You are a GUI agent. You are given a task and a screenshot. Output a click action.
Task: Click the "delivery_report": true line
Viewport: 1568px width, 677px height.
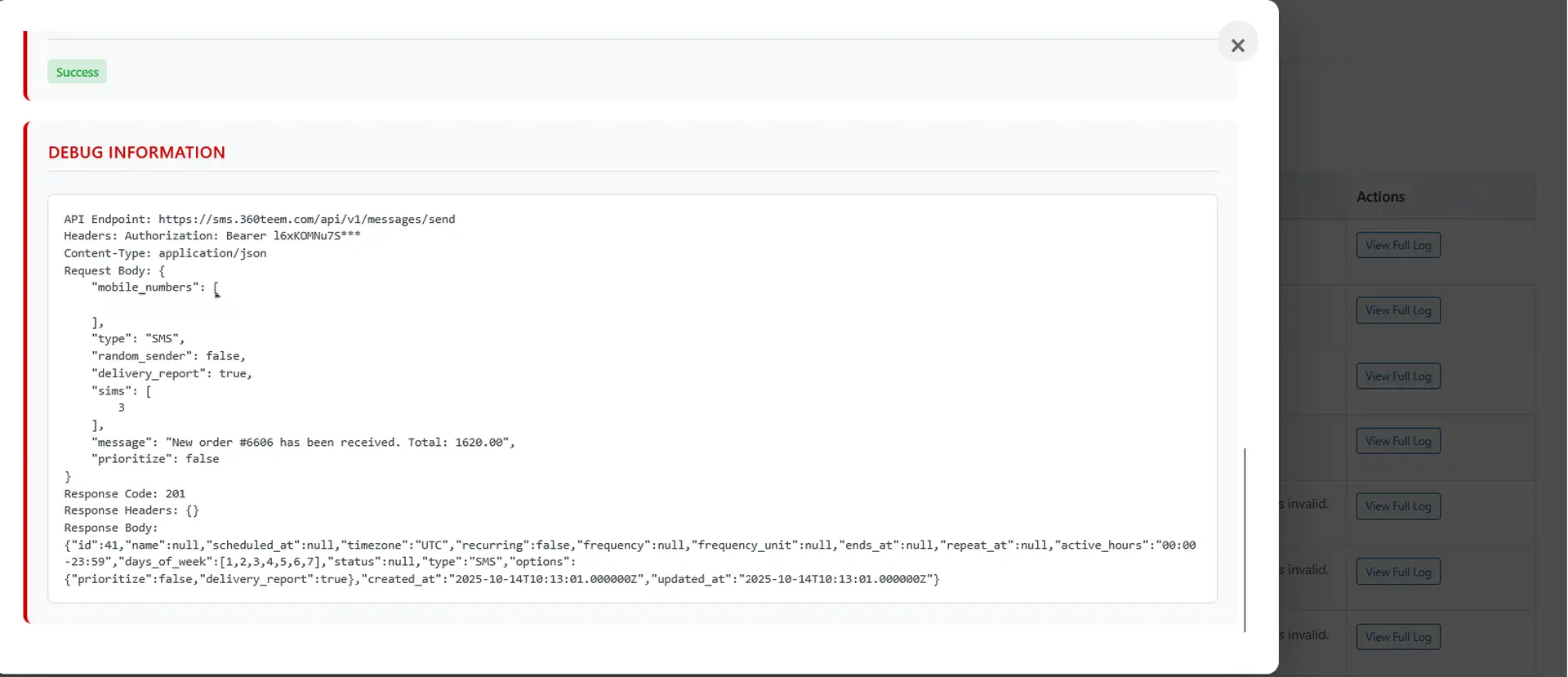tap(171, 373)
